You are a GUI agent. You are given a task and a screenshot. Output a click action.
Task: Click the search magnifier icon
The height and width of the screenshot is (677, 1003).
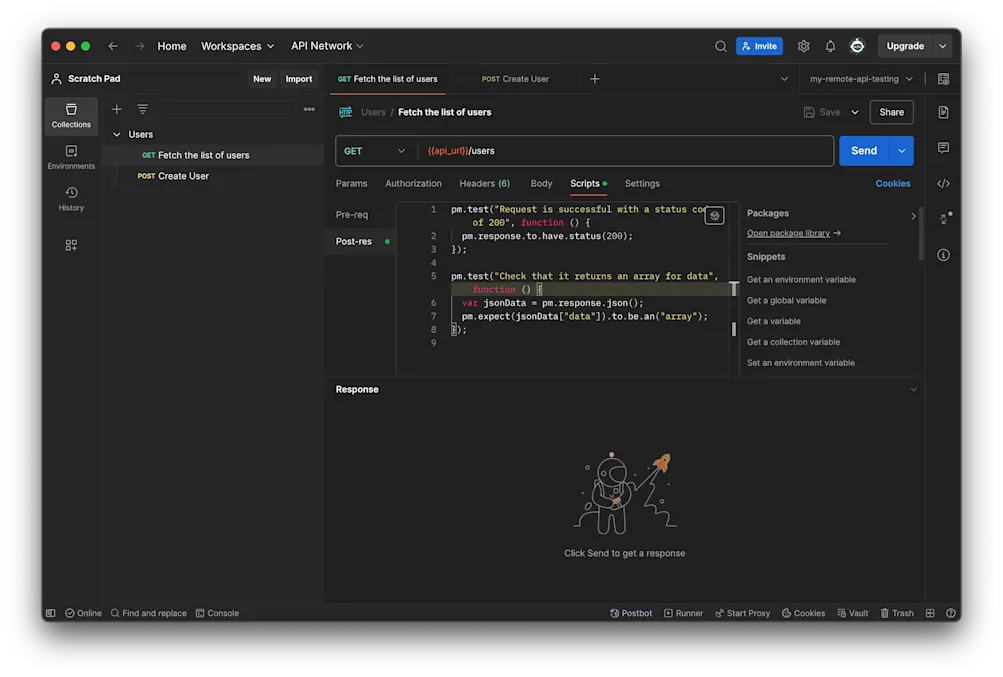[x=721, y=46]
